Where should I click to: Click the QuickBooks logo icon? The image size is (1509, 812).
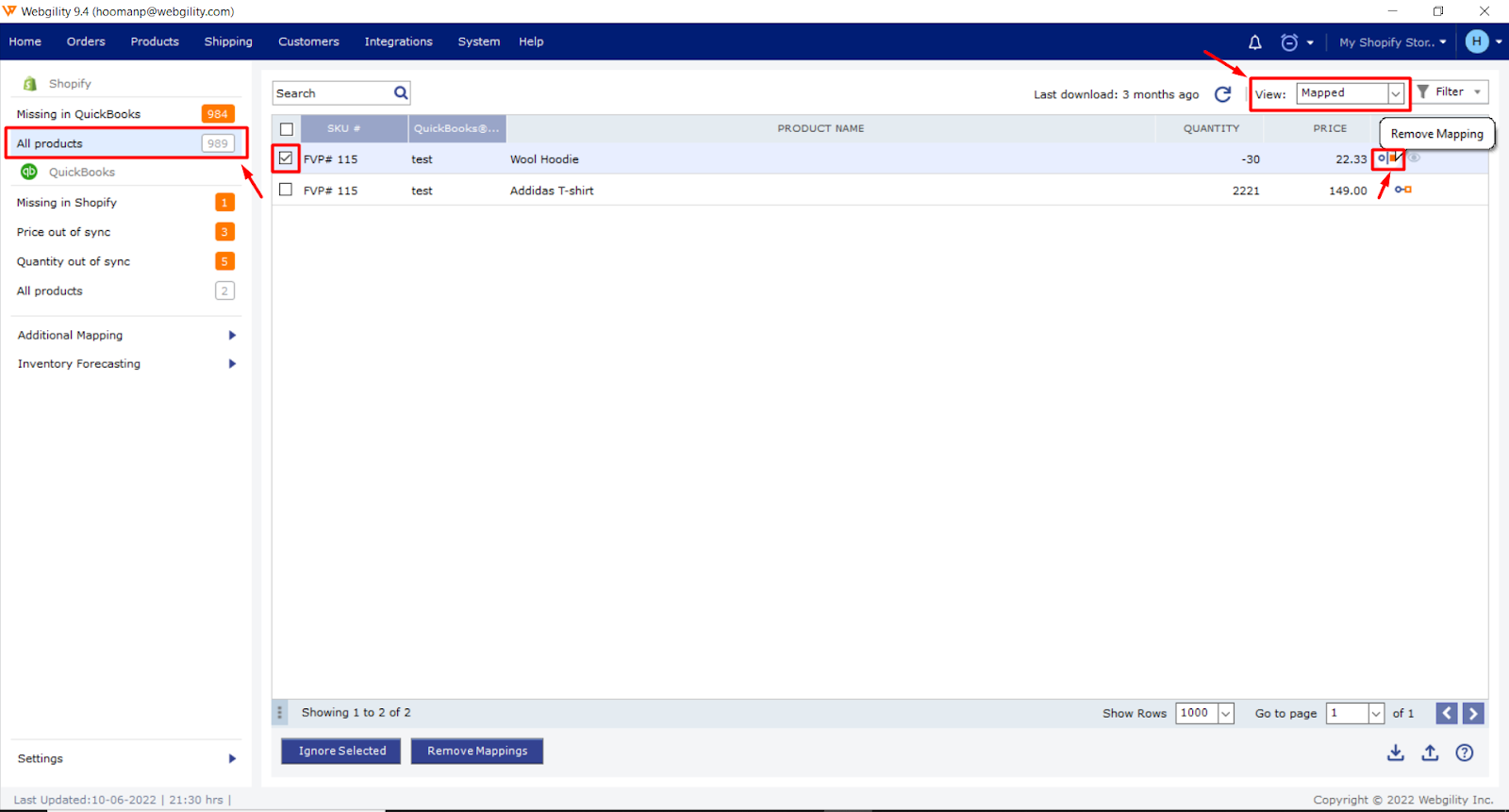click(29, 172)
